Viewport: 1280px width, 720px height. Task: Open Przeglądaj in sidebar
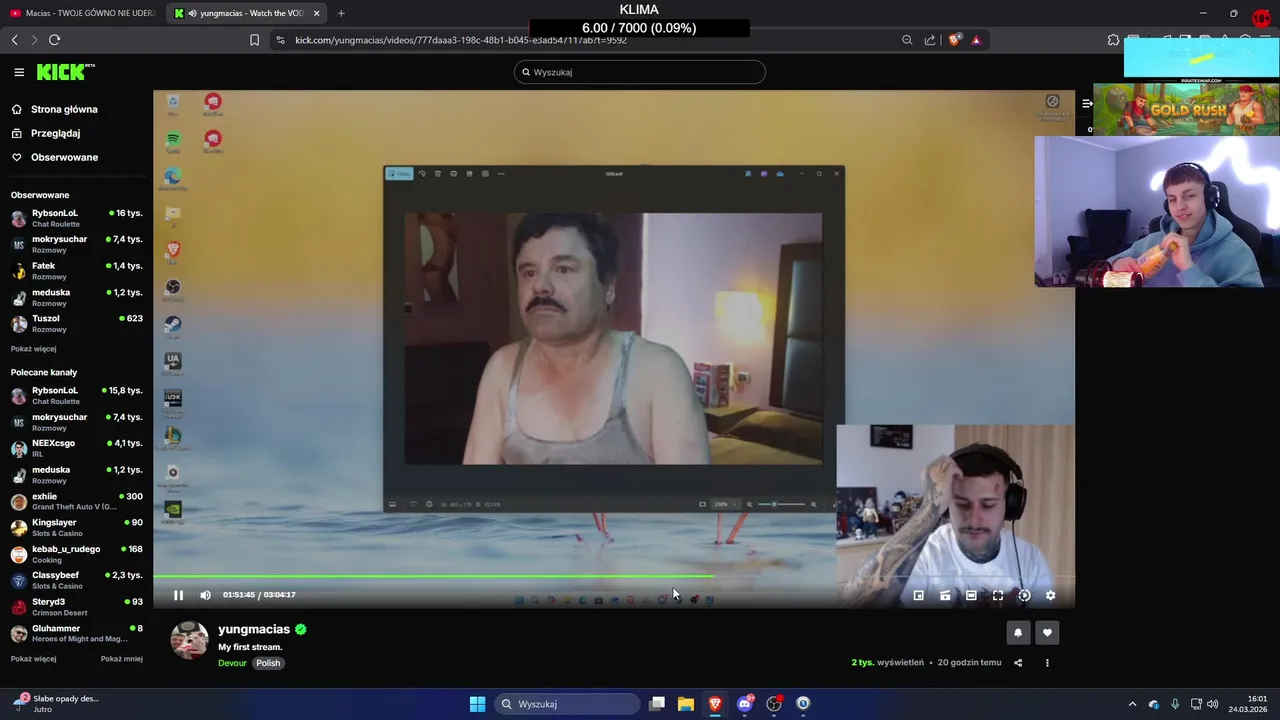(55, 133)
